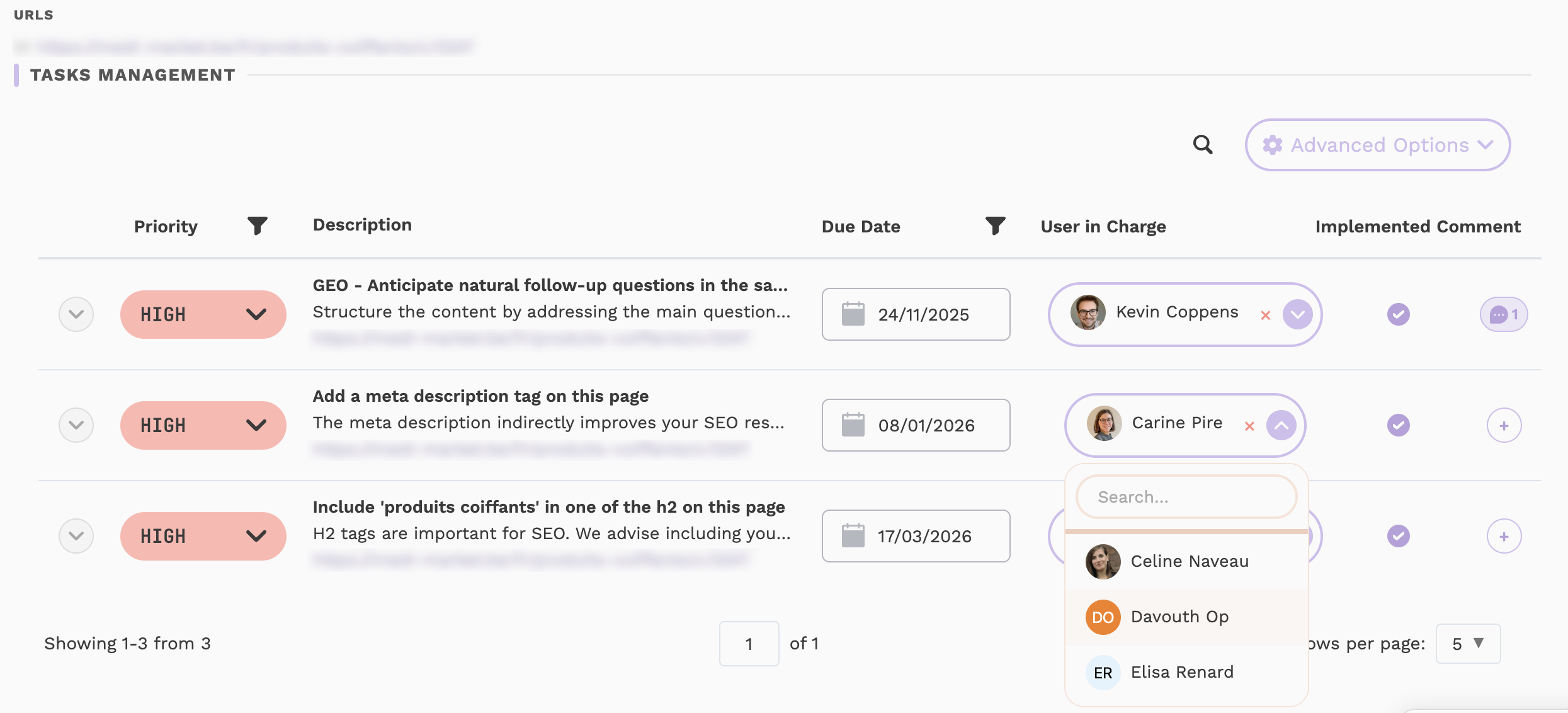1568x713 pixels.
Task: Toggle implemented check on meta description task
Action: click(x=1398, y=425)
